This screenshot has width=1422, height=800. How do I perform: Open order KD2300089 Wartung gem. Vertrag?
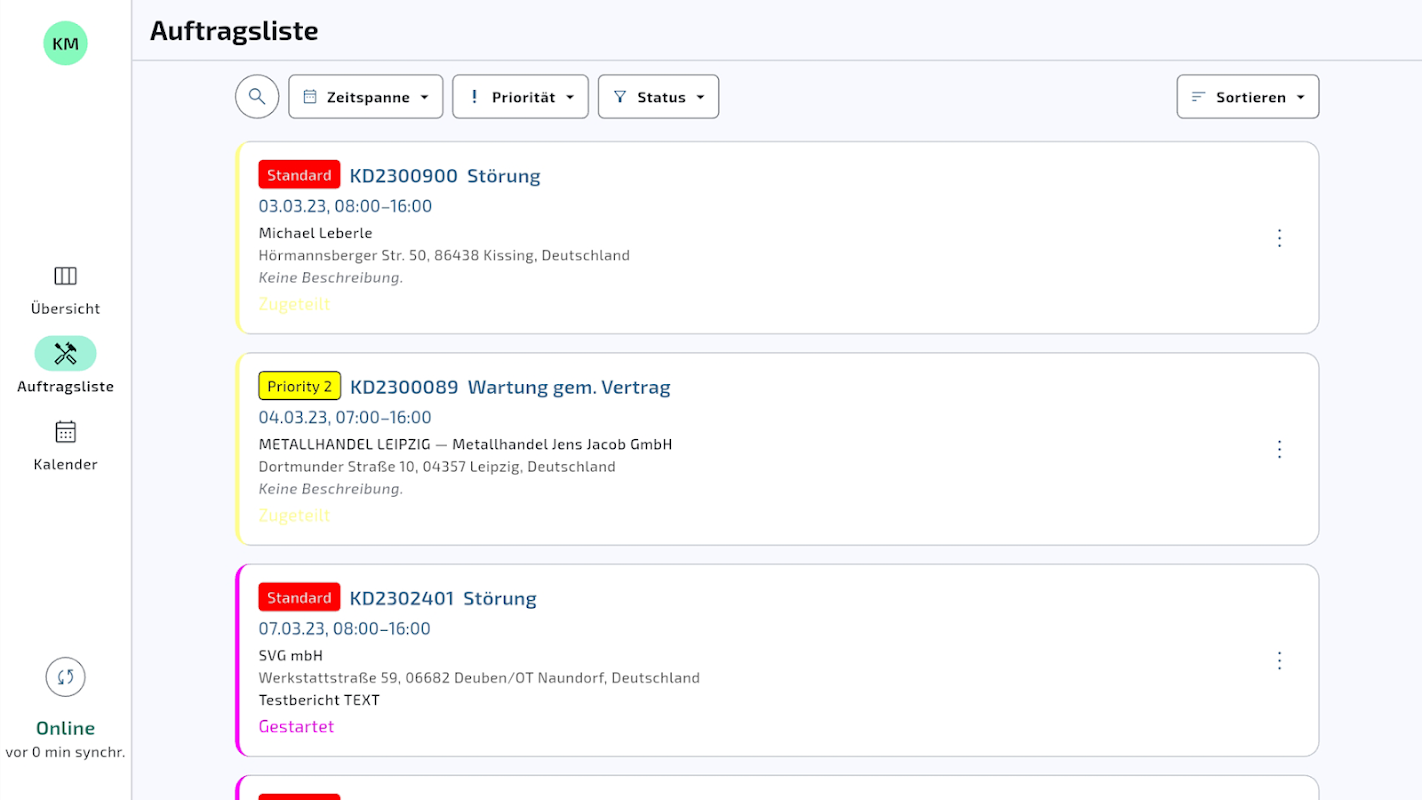pyautogui.click(x=510, y=387)
